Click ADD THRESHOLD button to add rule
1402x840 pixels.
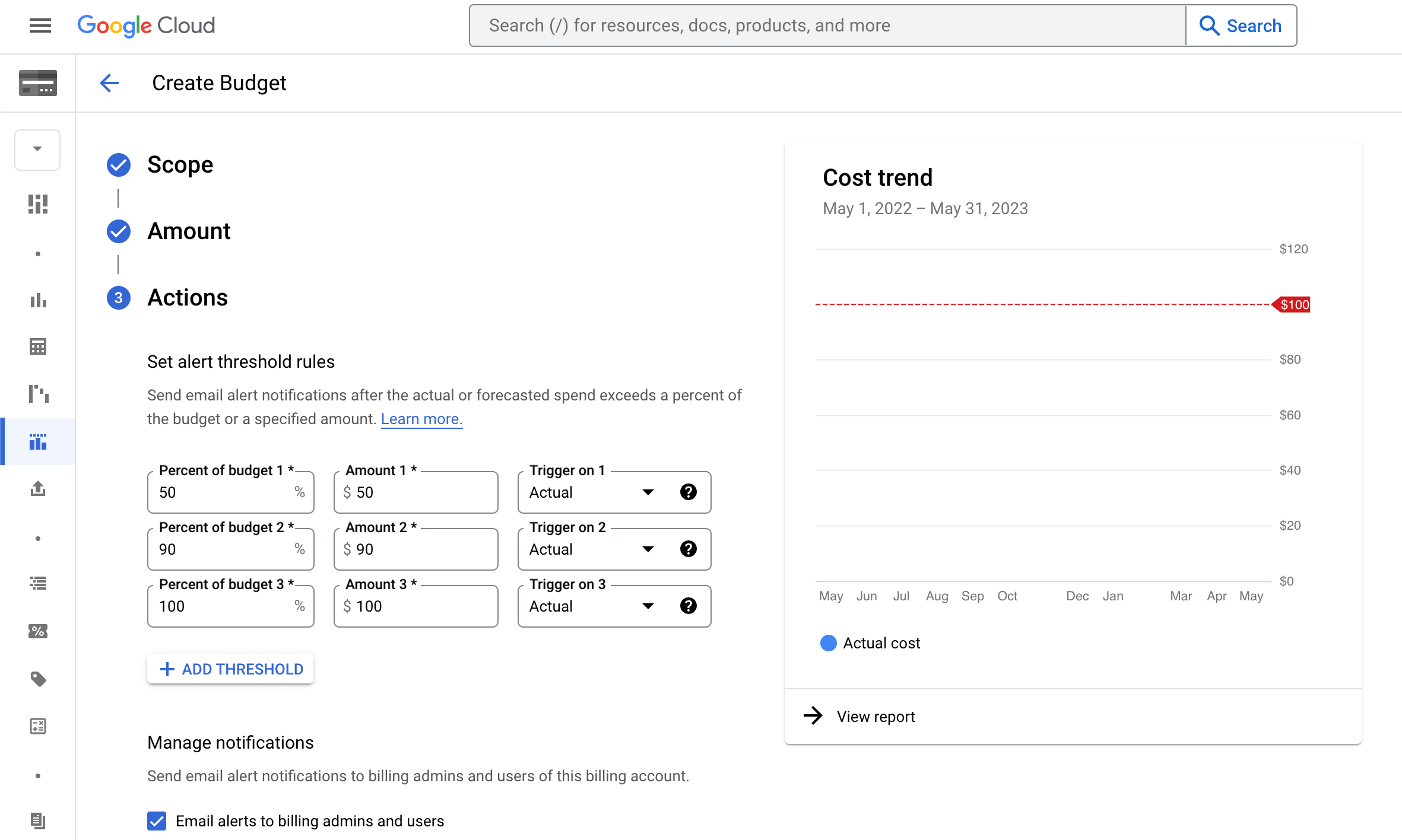230,668
